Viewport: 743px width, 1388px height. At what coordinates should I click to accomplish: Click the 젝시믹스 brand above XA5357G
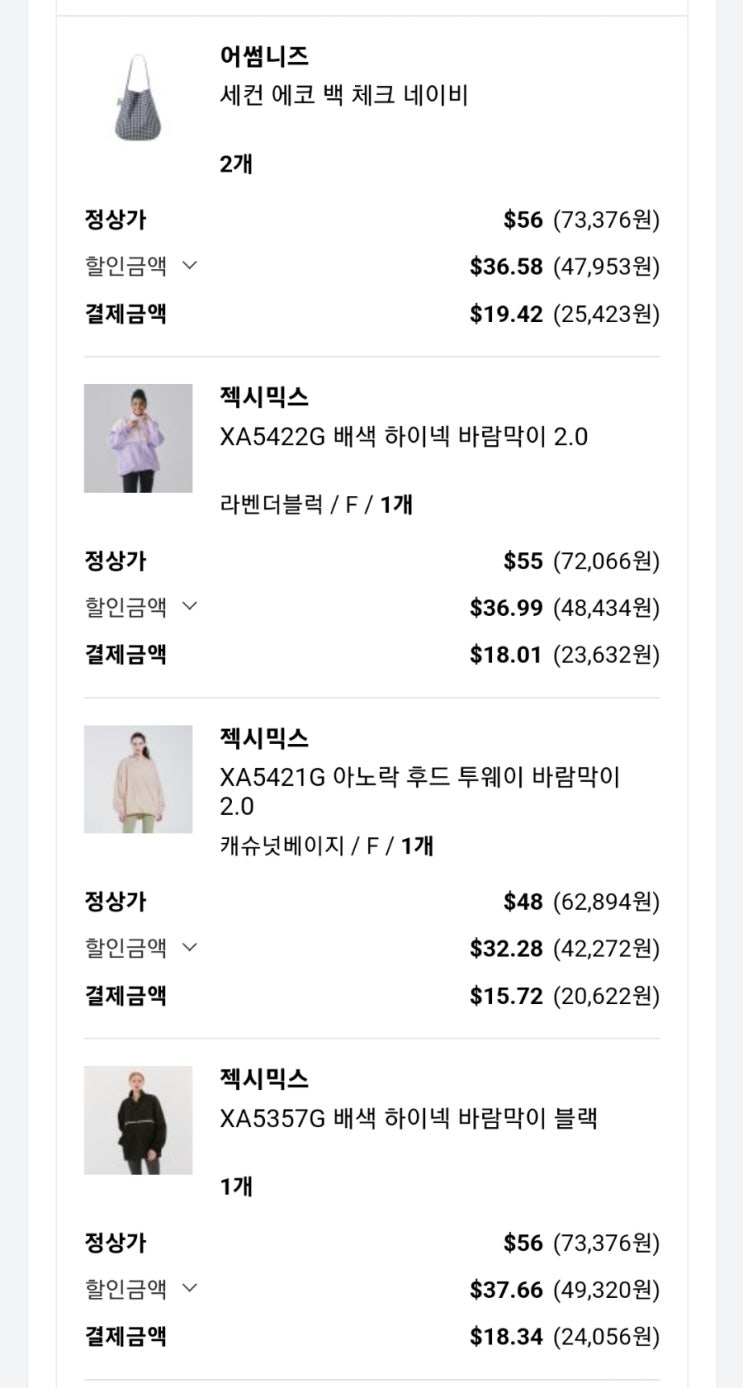pos(264,1079)
